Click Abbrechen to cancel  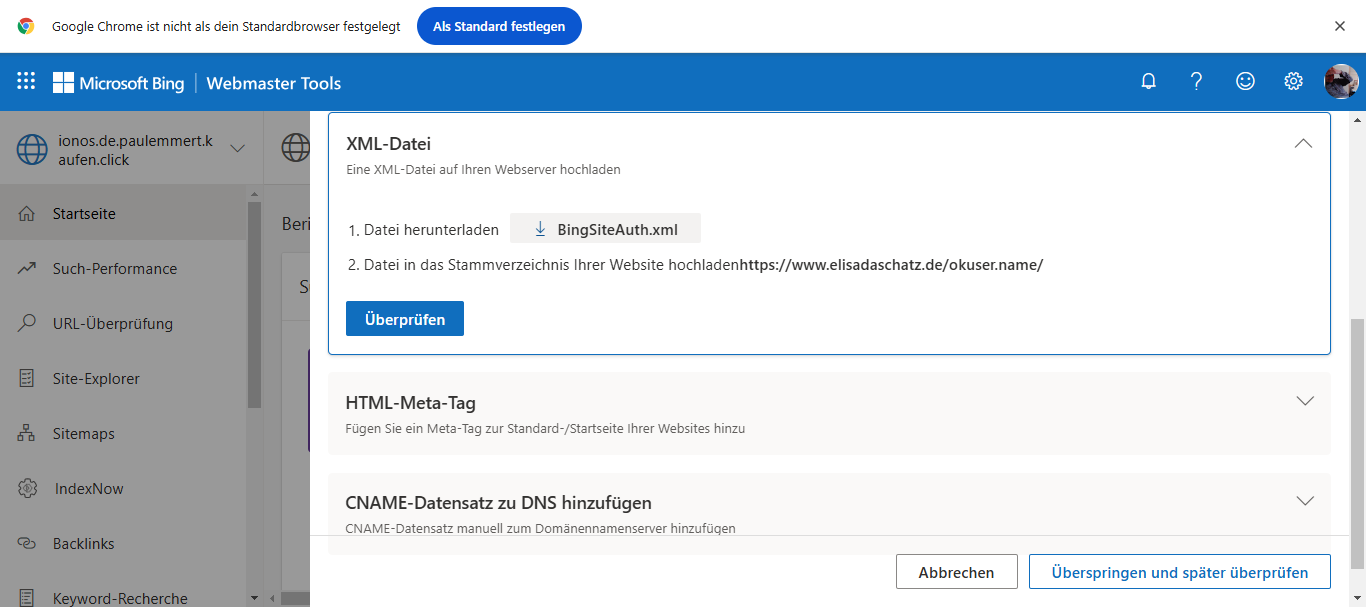tap(956, 572)
